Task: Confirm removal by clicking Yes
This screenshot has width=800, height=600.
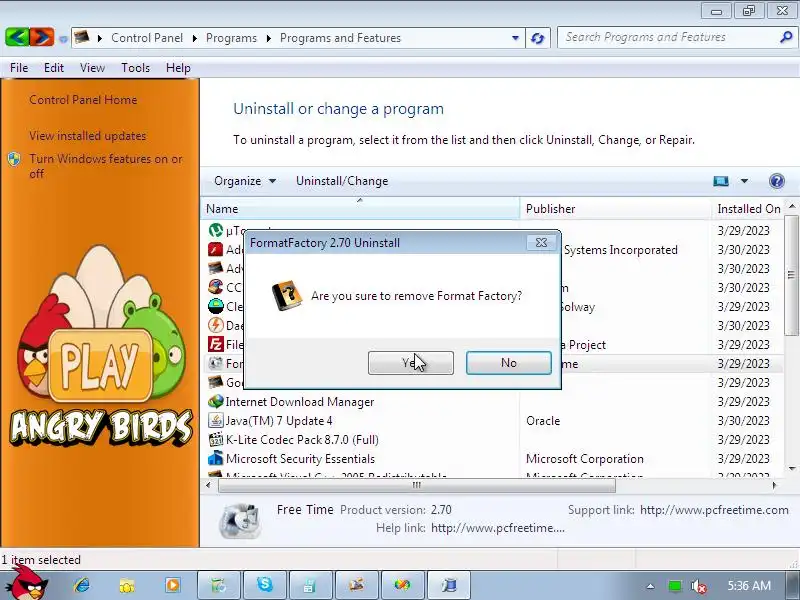Action: click(x=411, y=363)
